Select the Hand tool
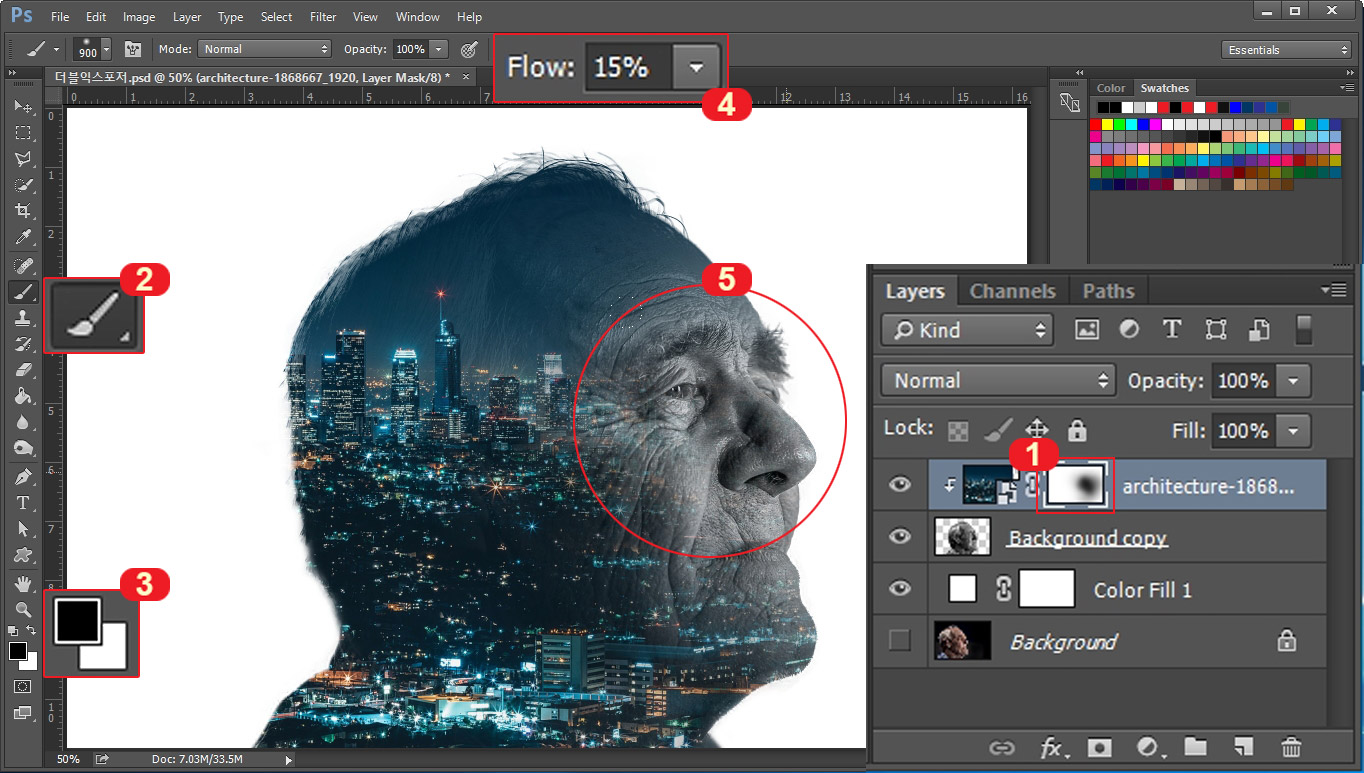Screen dimensions: 1364x773 pyautogui.click(x=23, y=584)
